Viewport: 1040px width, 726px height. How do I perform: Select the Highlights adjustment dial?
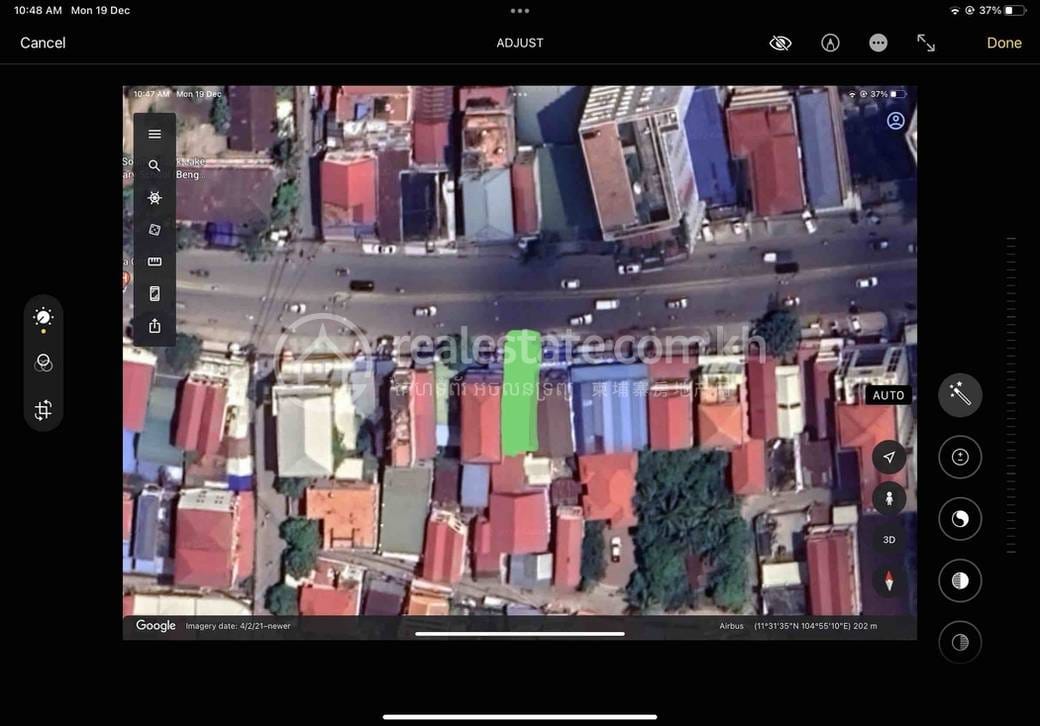click(960, 581)
